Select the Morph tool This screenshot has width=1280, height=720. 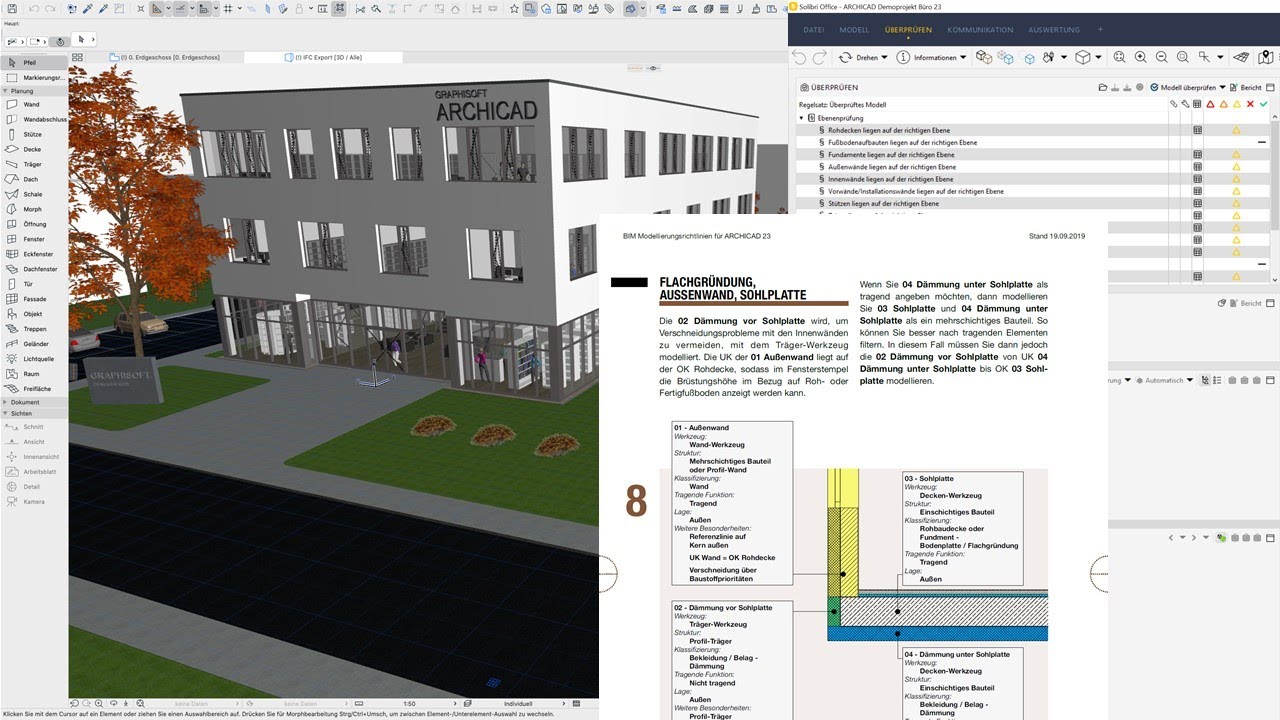tap(34, 209)
